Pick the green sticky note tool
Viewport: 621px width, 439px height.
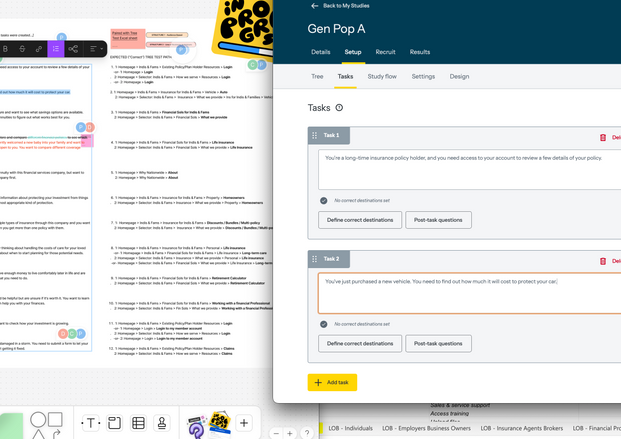click(x=11, y=426)
